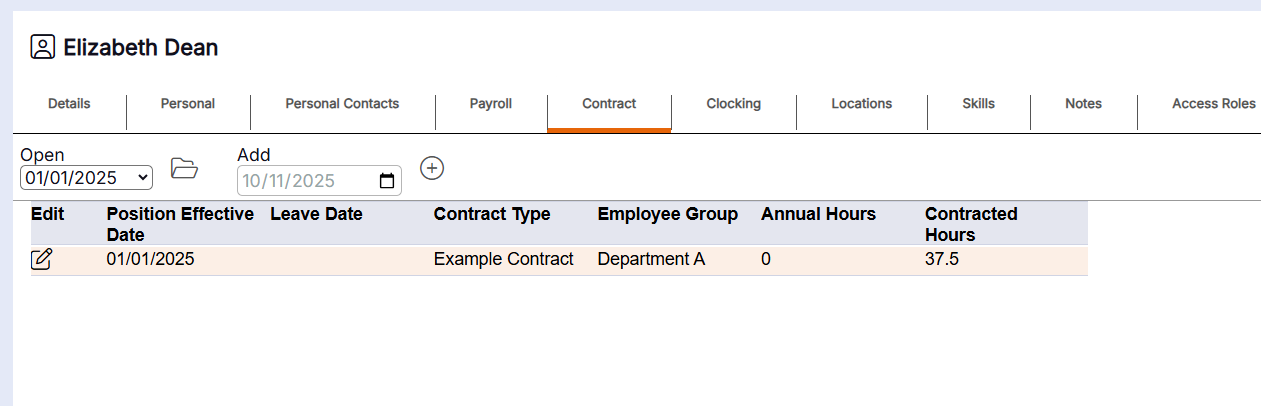1261x406 pixels.
Task: Click the Contract Type column header
Action: tap(492, 214)
